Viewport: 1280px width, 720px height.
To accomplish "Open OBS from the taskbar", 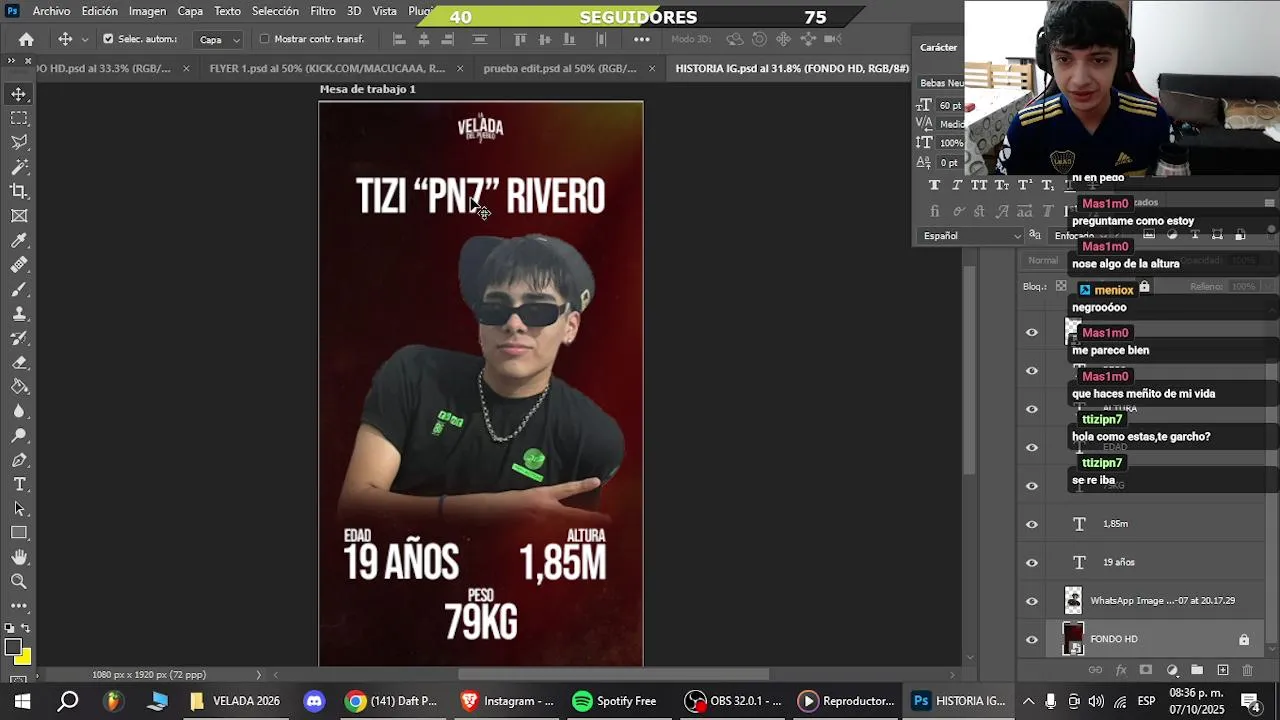I will [x=736, y=701].
